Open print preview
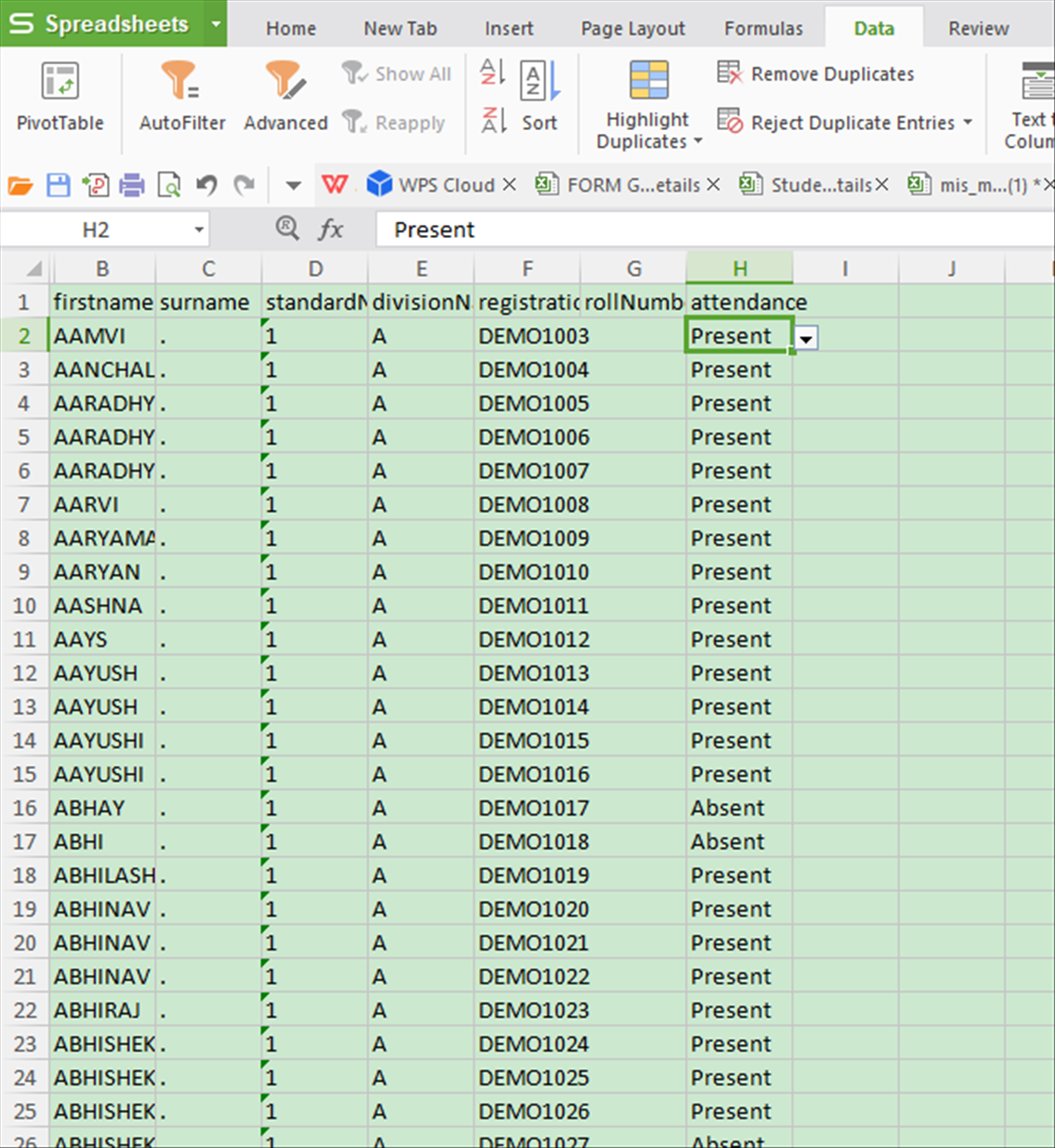The image size is (1055, 1148). [169, 186]
